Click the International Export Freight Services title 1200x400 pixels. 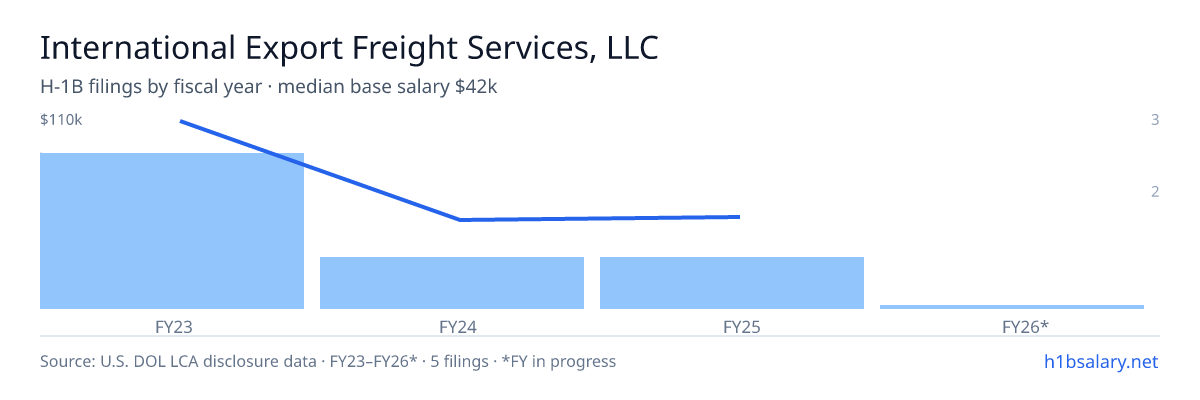pos(349,49)
